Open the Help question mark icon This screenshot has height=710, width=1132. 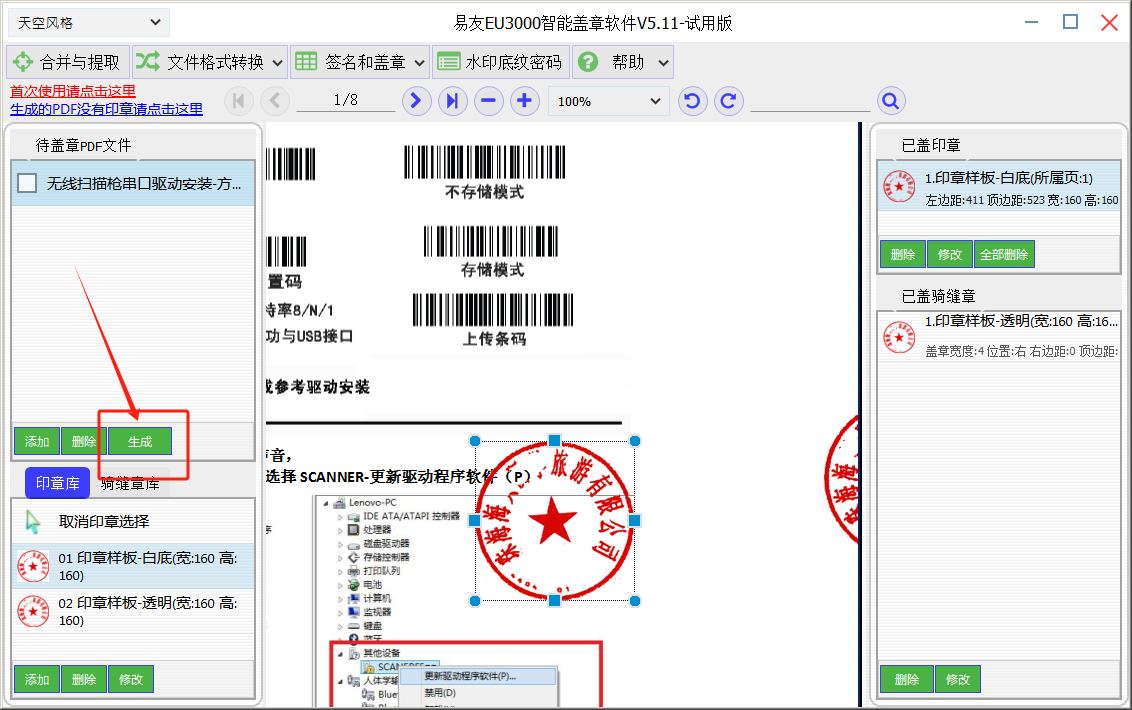click(588, 62)
